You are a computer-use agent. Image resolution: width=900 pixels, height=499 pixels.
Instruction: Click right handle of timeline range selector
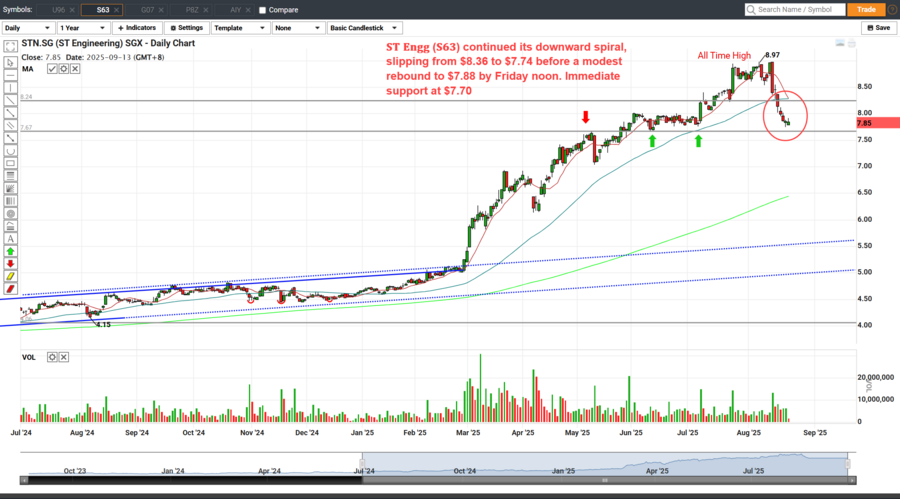pos(848,463)
